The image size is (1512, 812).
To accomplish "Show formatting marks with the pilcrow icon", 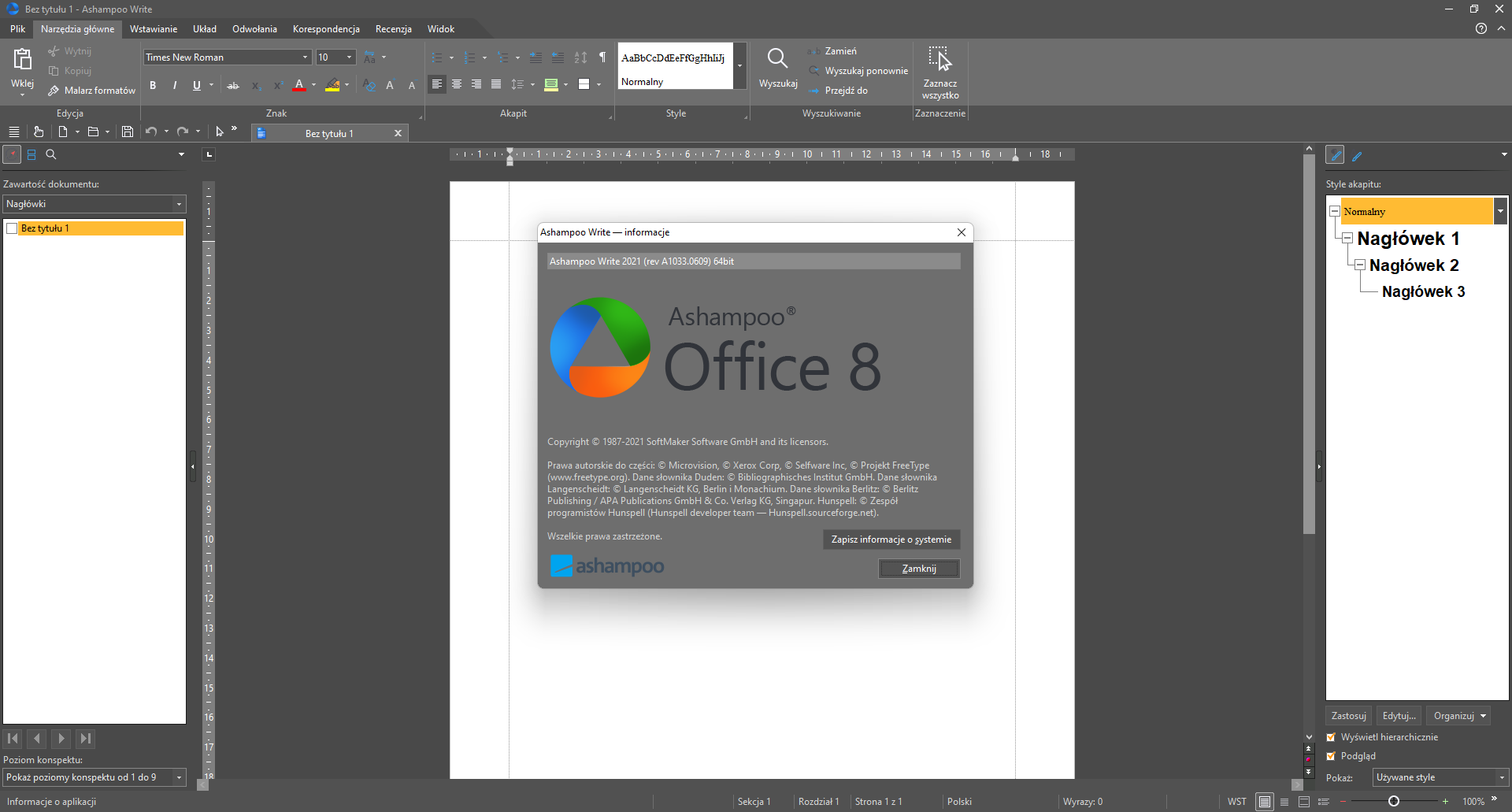I will tap(602, 57).
